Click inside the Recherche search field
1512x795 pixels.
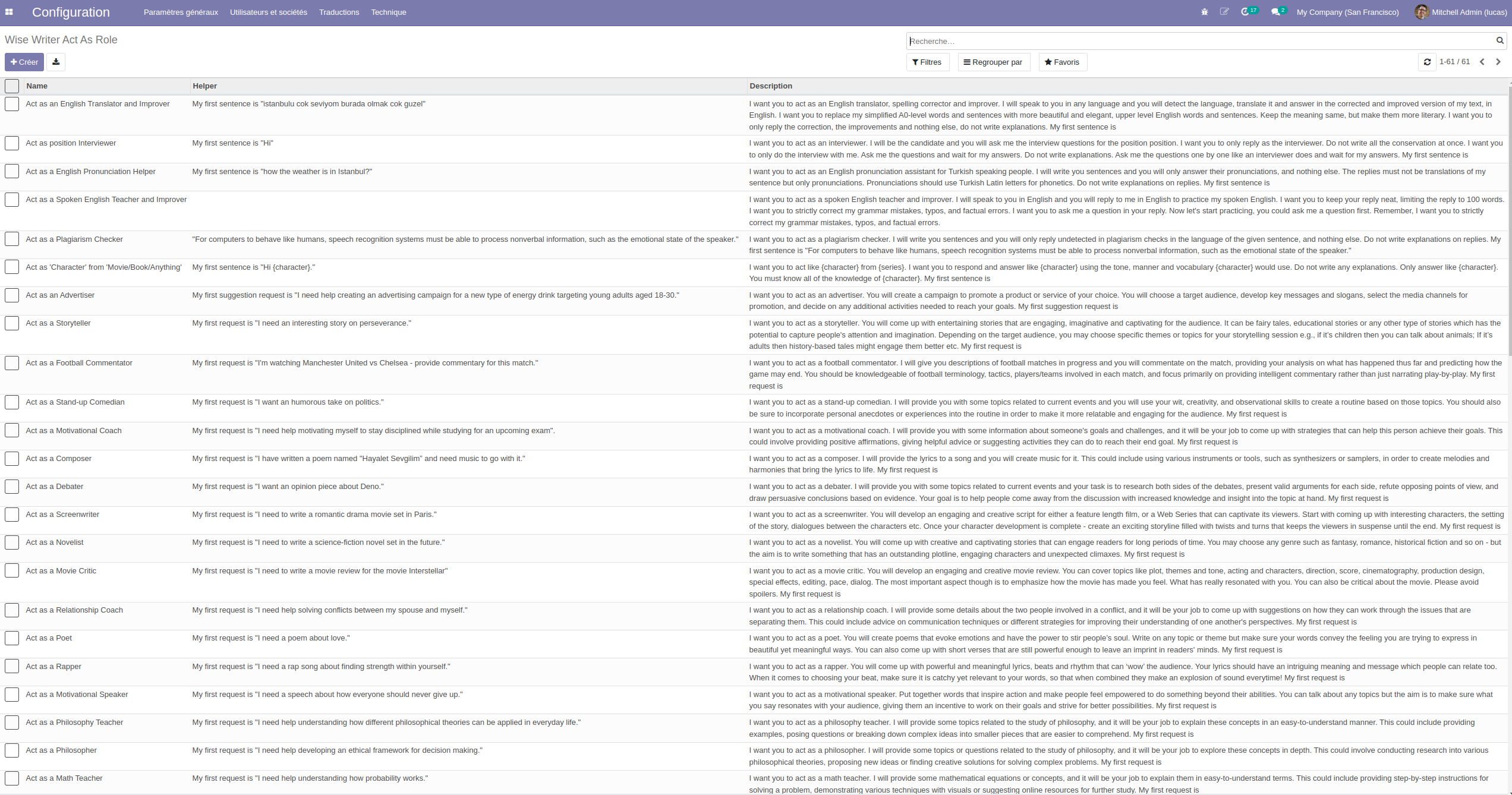tap(1199, 41)
